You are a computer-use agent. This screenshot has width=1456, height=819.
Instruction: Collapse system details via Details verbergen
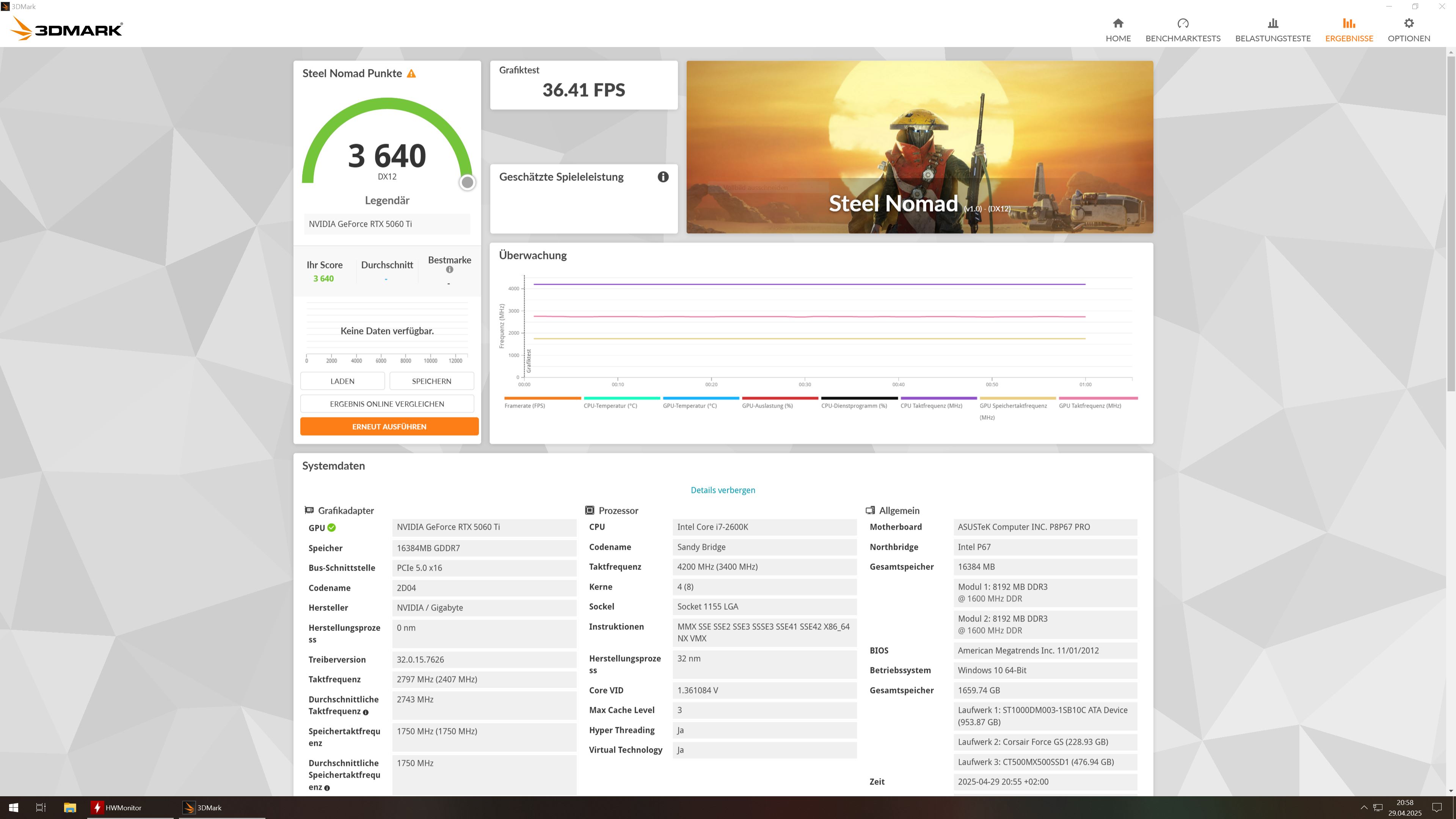pyautogui.click(x=722, y=490)
